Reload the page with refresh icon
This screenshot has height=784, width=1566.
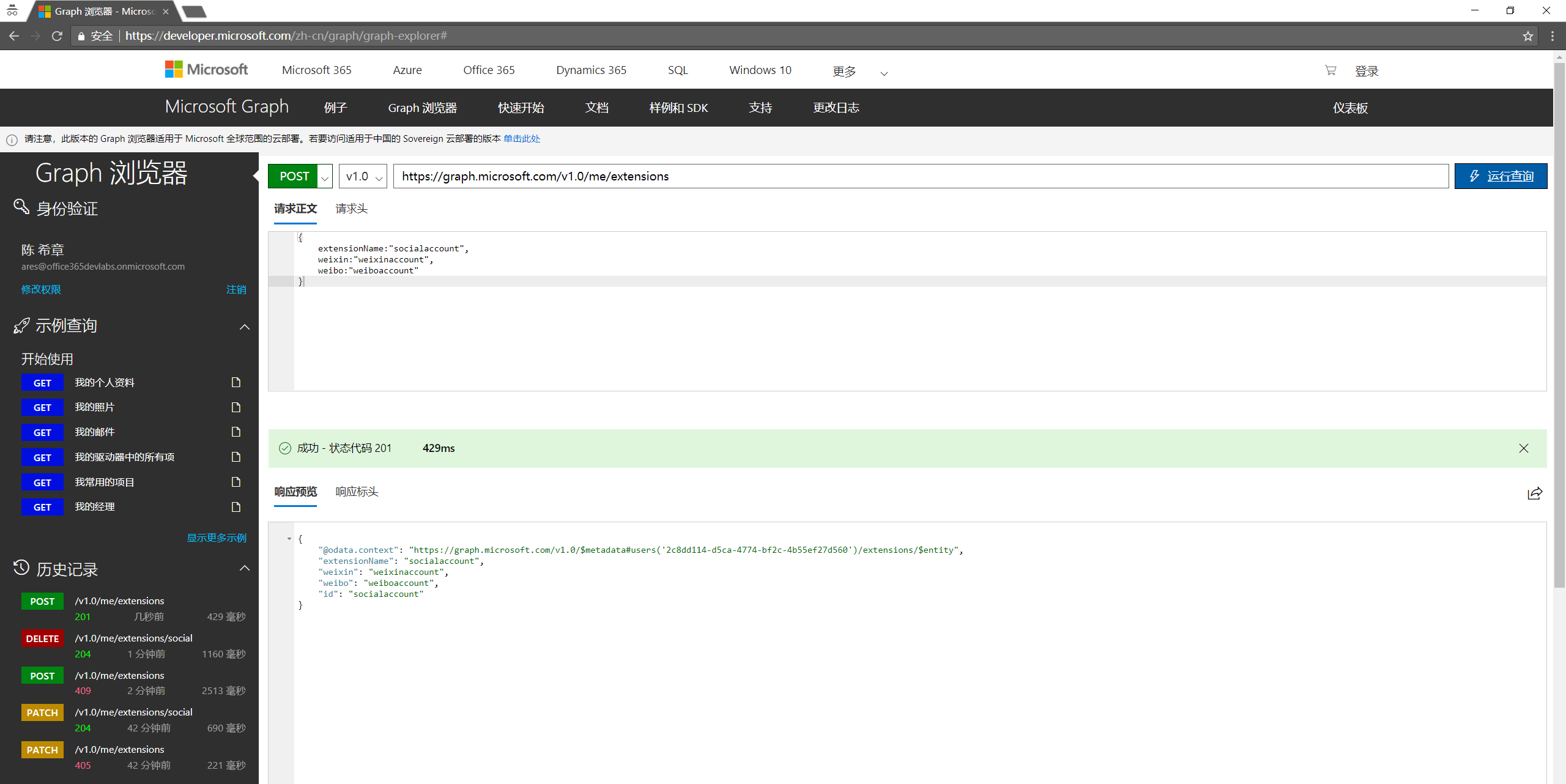(57, 36)
